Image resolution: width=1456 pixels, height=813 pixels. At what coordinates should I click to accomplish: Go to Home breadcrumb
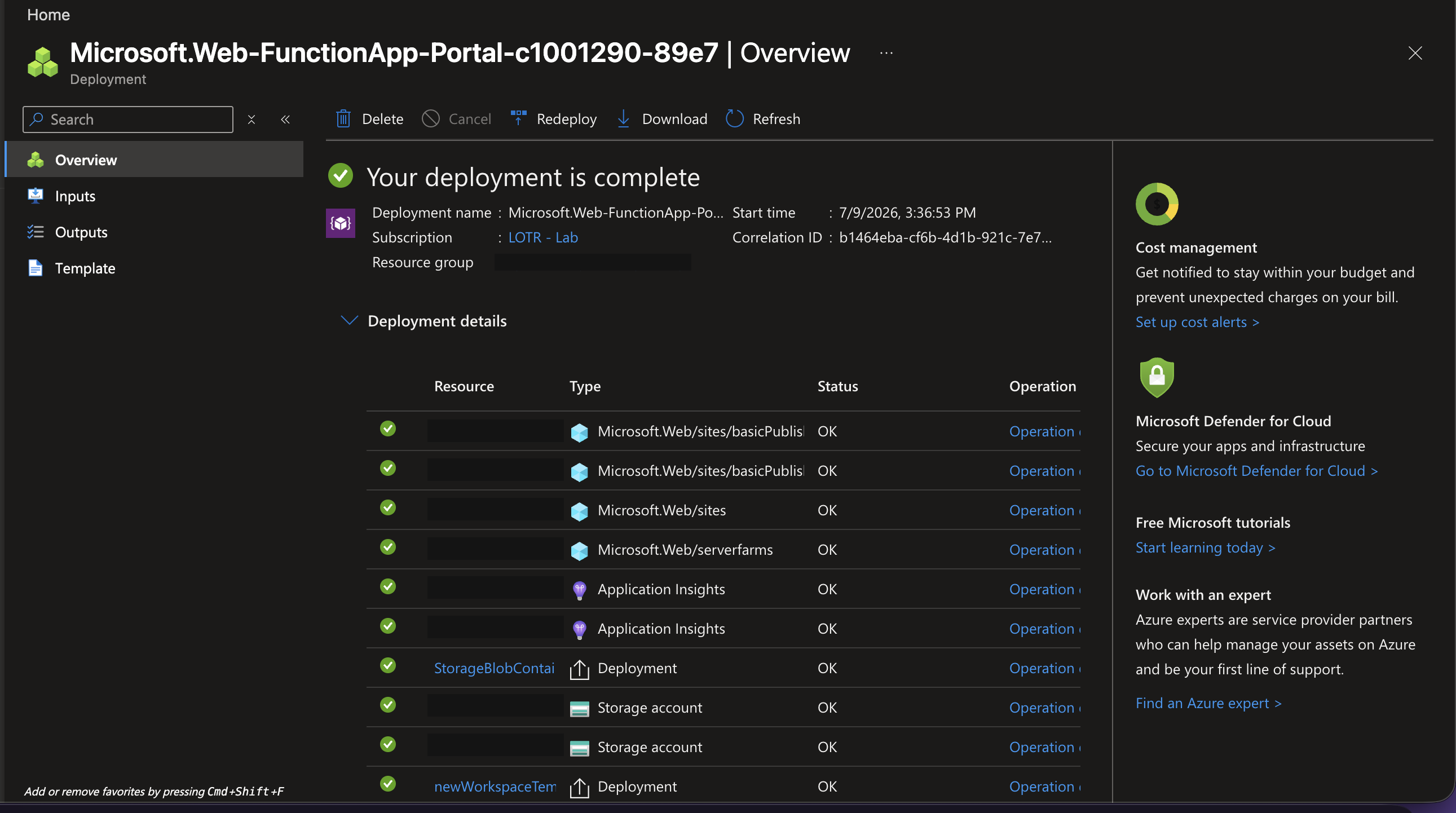tap(48, 14)
